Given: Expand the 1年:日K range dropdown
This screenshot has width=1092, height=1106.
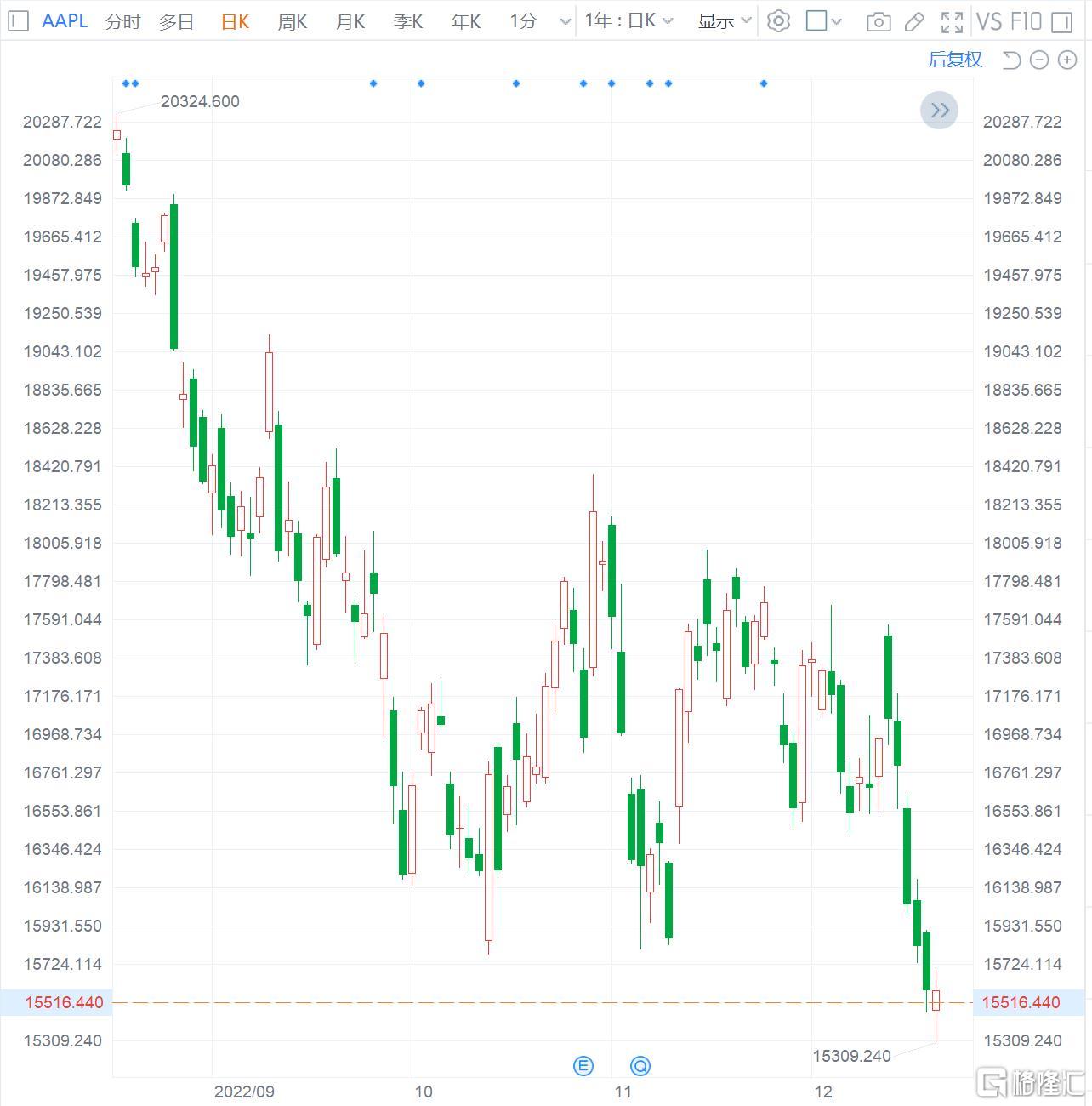Looking at the screenshot, I should click(x=628, y=20).
